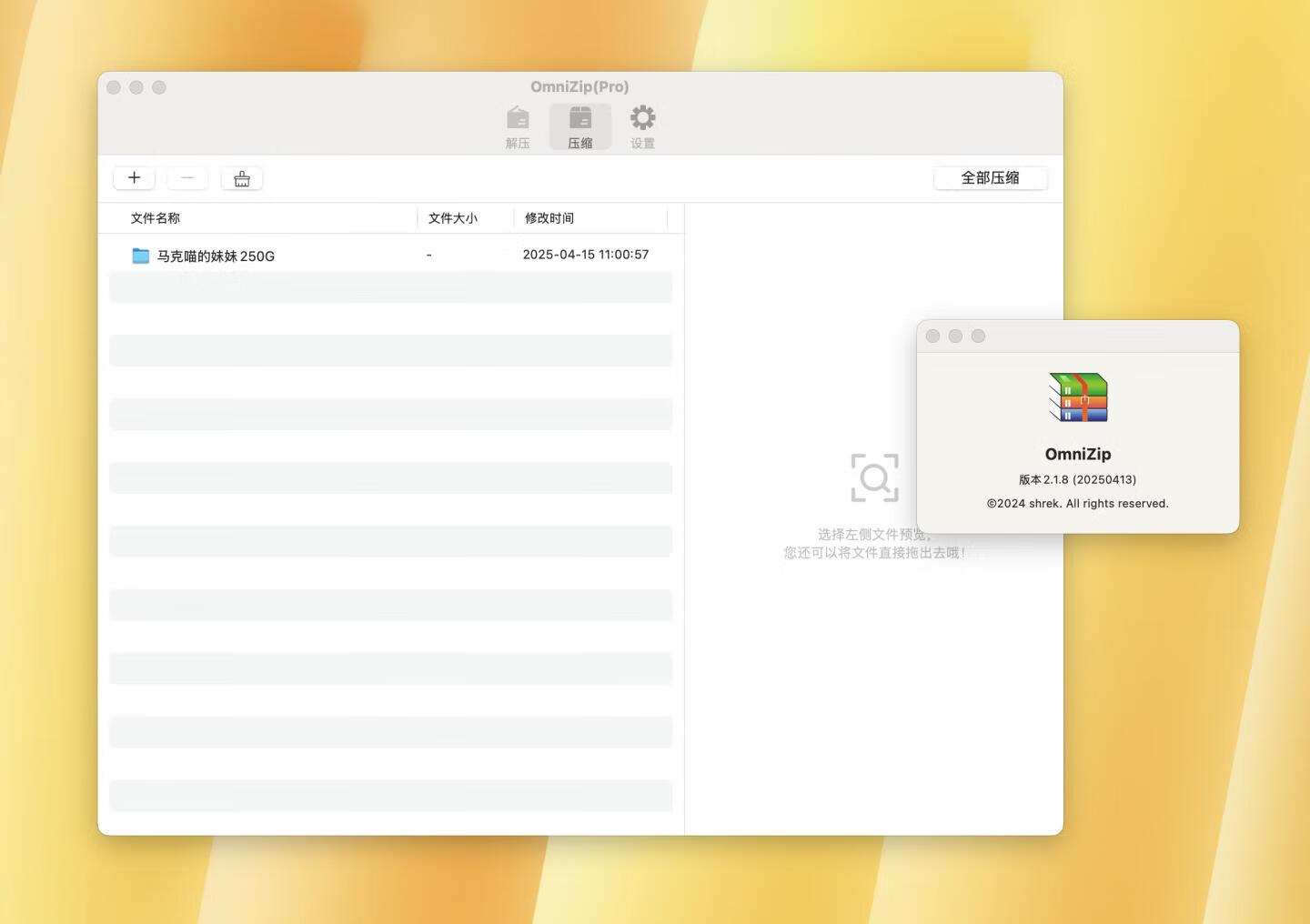Image resolution: width=1310 pixels, height=924 pixels.
Task: Select the 马克喵的妹妹 250G folder row
Action: click(391, 256)
